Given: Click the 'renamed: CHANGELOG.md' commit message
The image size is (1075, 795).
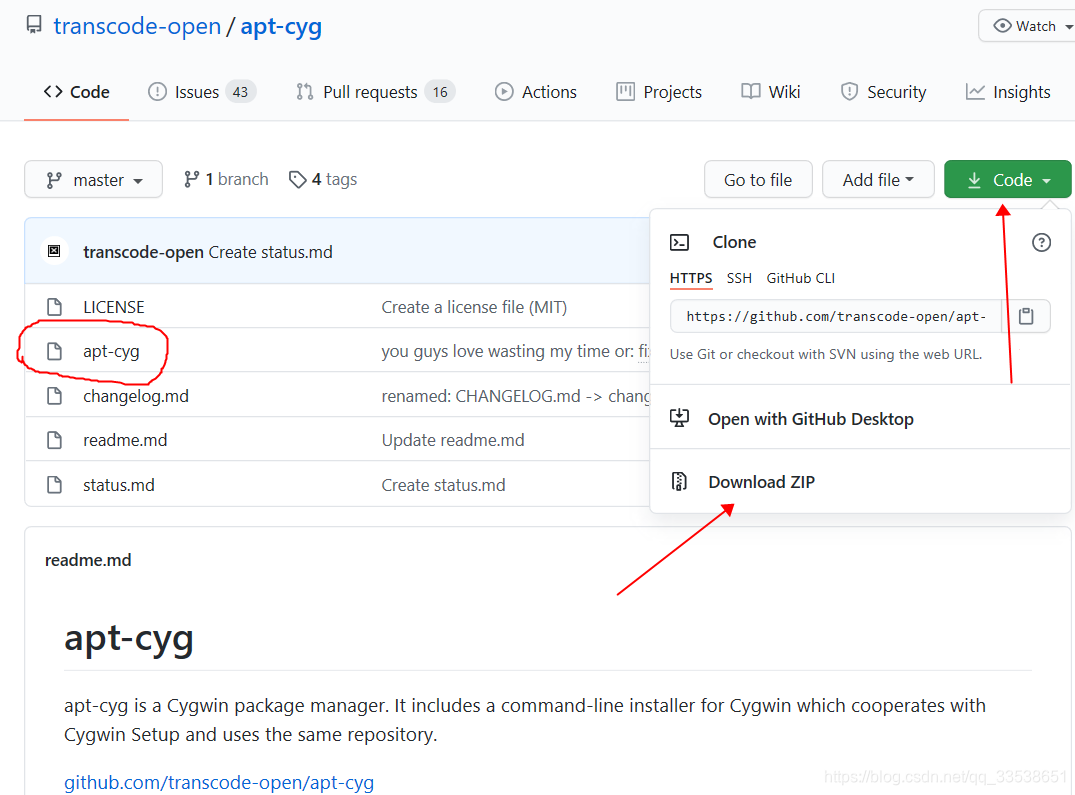Looking at the screenshot, I should (x=515, y=396).
